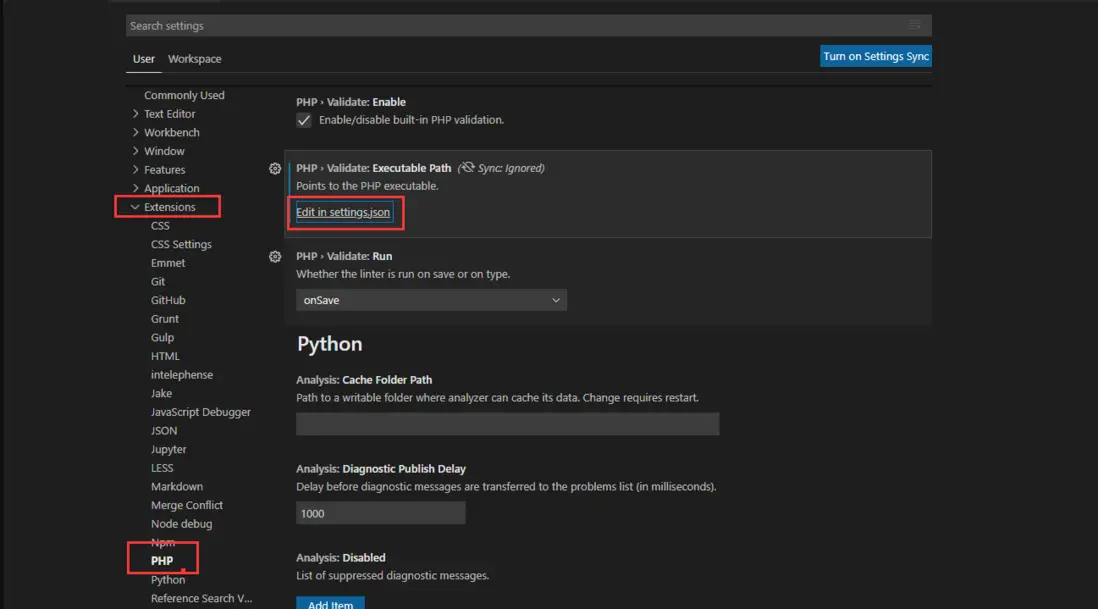1098x609 pixels.
Task: Select intelephense extension settings
Action: [182, 375]
